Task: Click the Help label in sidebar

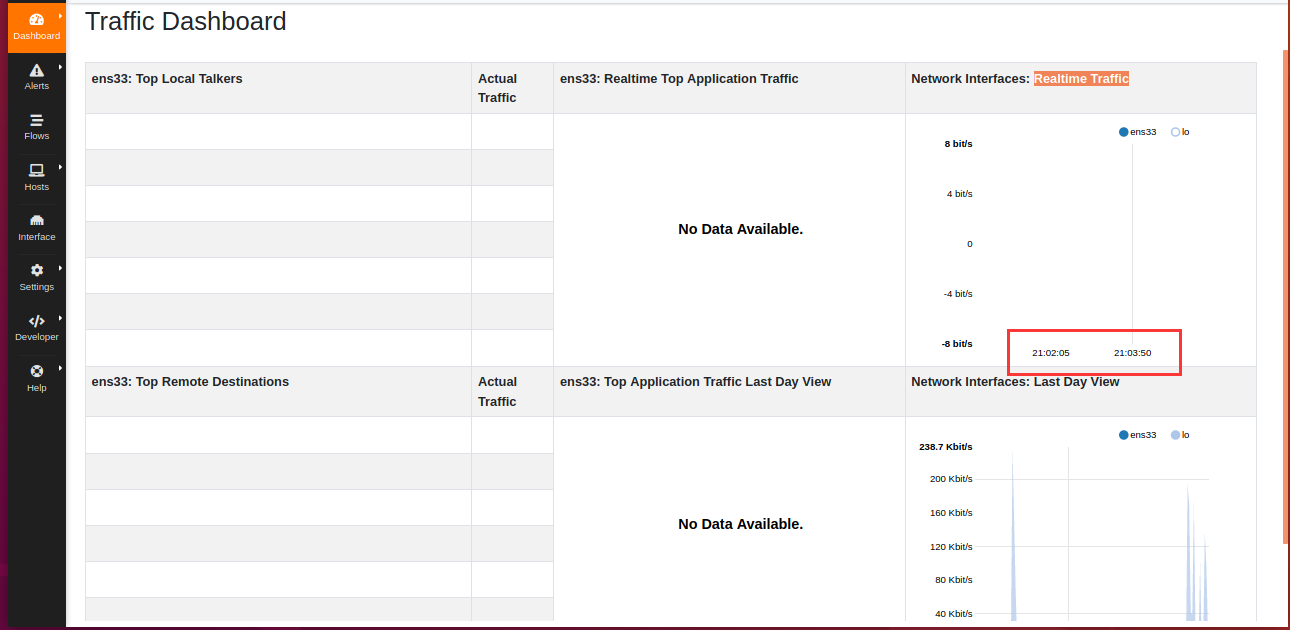Action: [x=37, y=388]
